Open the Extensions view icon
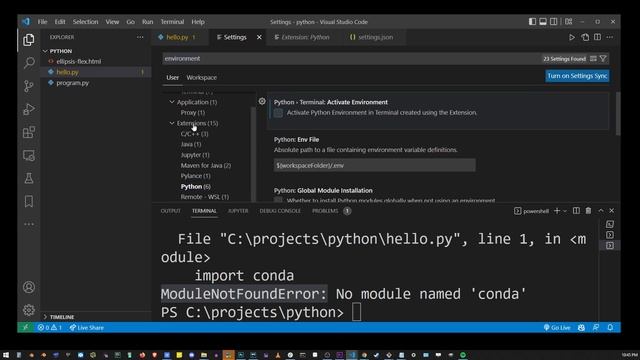 29,132
